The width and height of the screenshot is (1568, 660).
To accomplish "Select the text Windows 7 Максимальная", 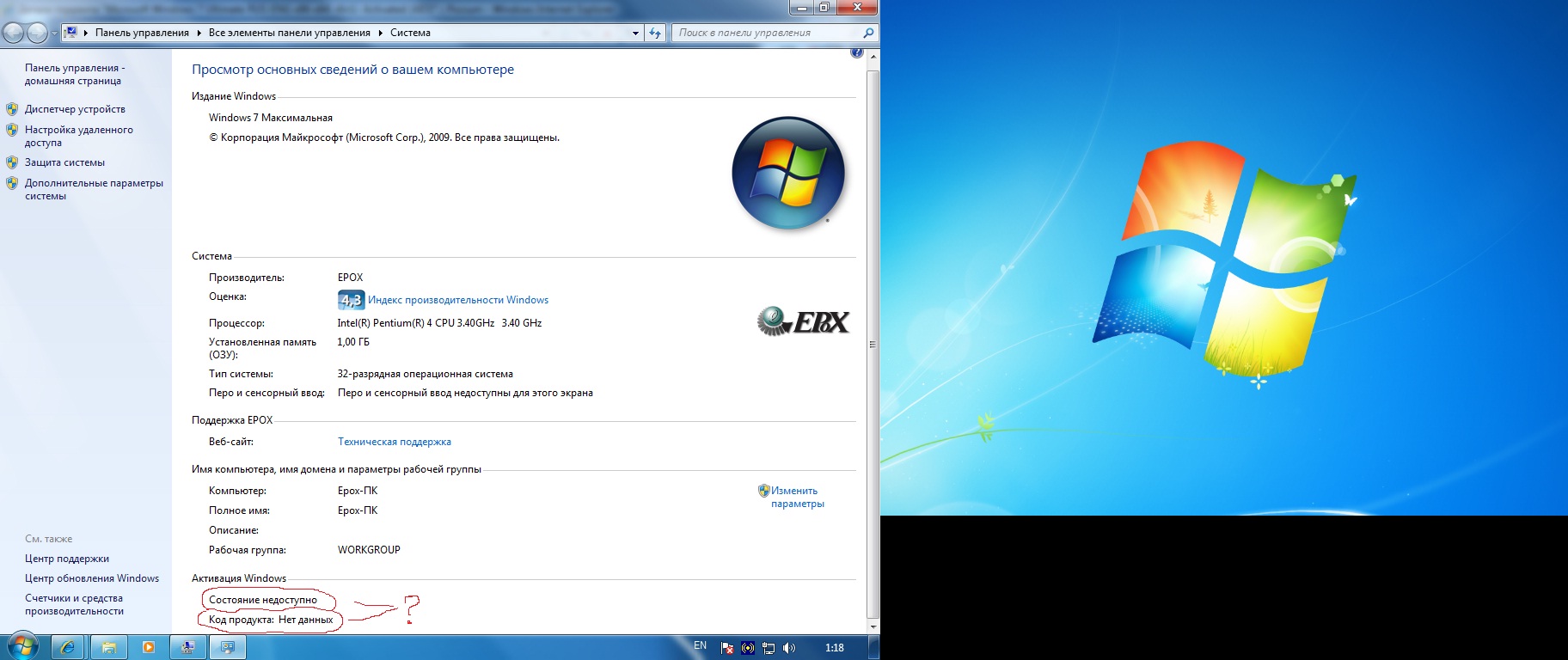I will [271, 118].
